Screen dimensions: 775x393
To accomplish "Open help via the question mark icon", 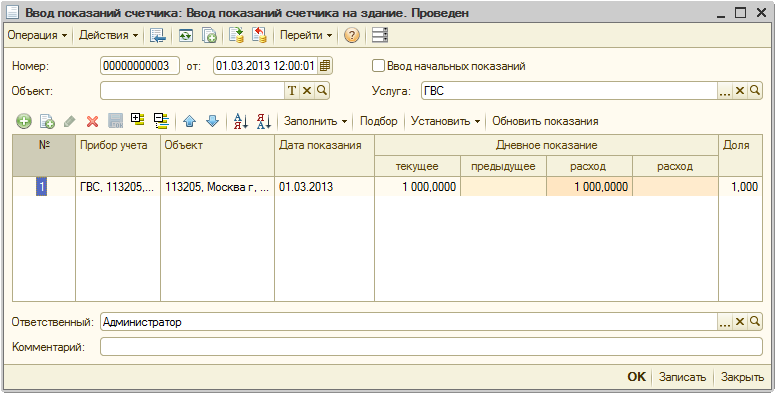I will pyautogui.click(x=351, y=35).
